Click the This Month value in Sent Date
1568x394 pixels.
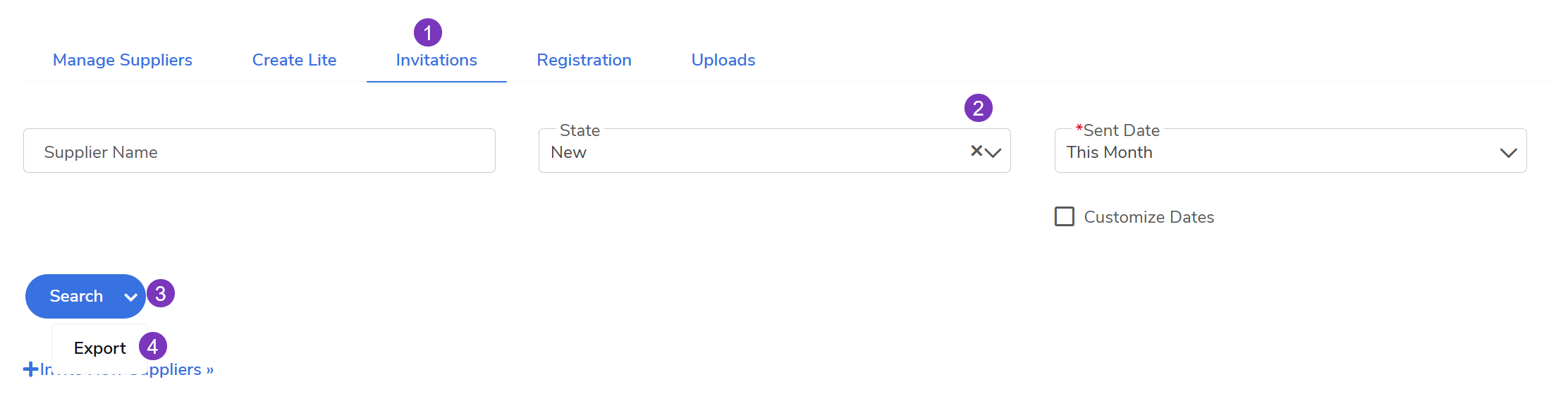1109,152
